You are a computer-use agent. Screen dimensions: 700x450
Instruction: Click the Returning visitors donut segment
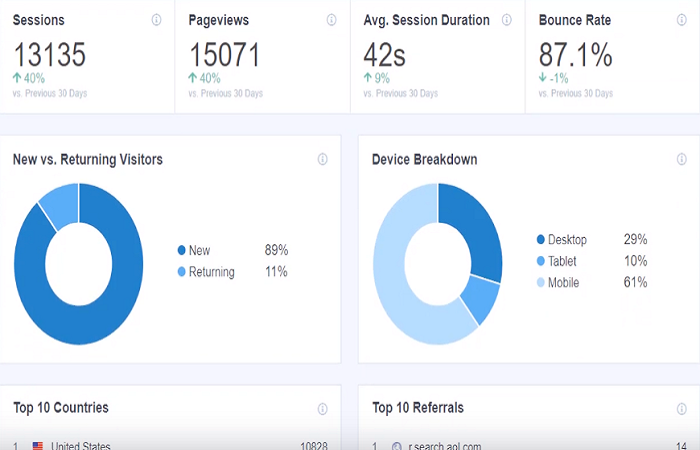tap(63, 204)
